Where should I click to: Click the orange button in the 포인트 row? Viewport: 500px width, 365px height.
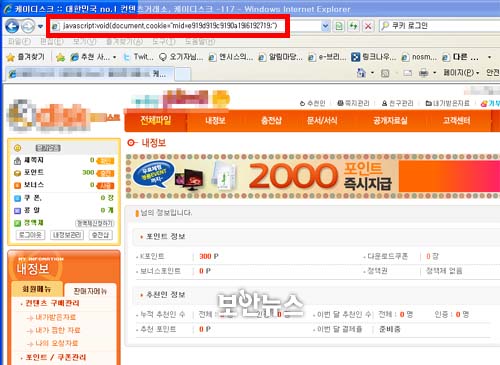point(105,173)
